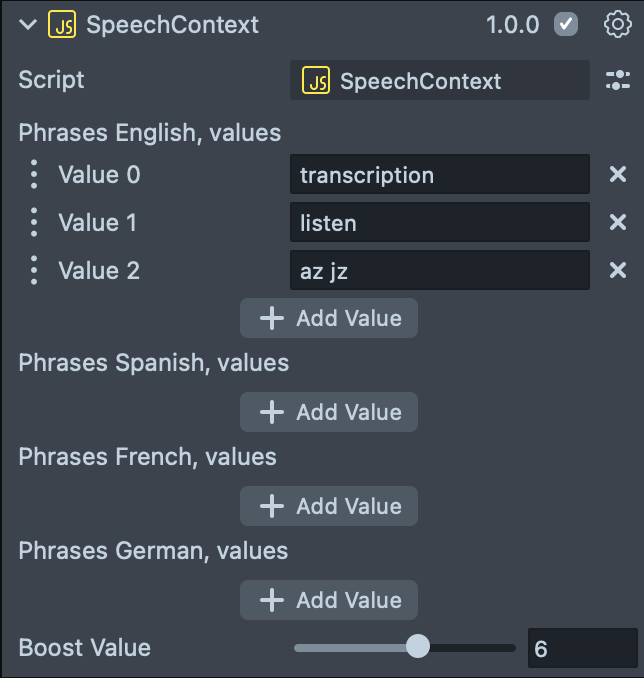Click the script picker sliders icon
This screenshot has width=644, height=678.
click(618, 81)
